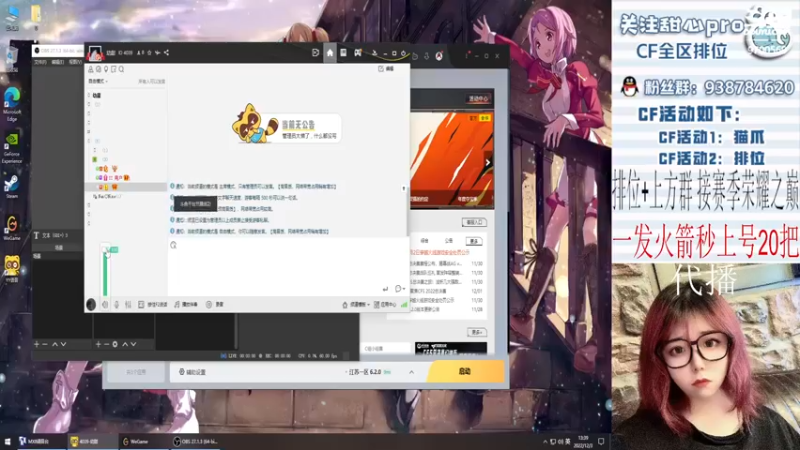Click the edit announcement button in YY

[386, 69]
